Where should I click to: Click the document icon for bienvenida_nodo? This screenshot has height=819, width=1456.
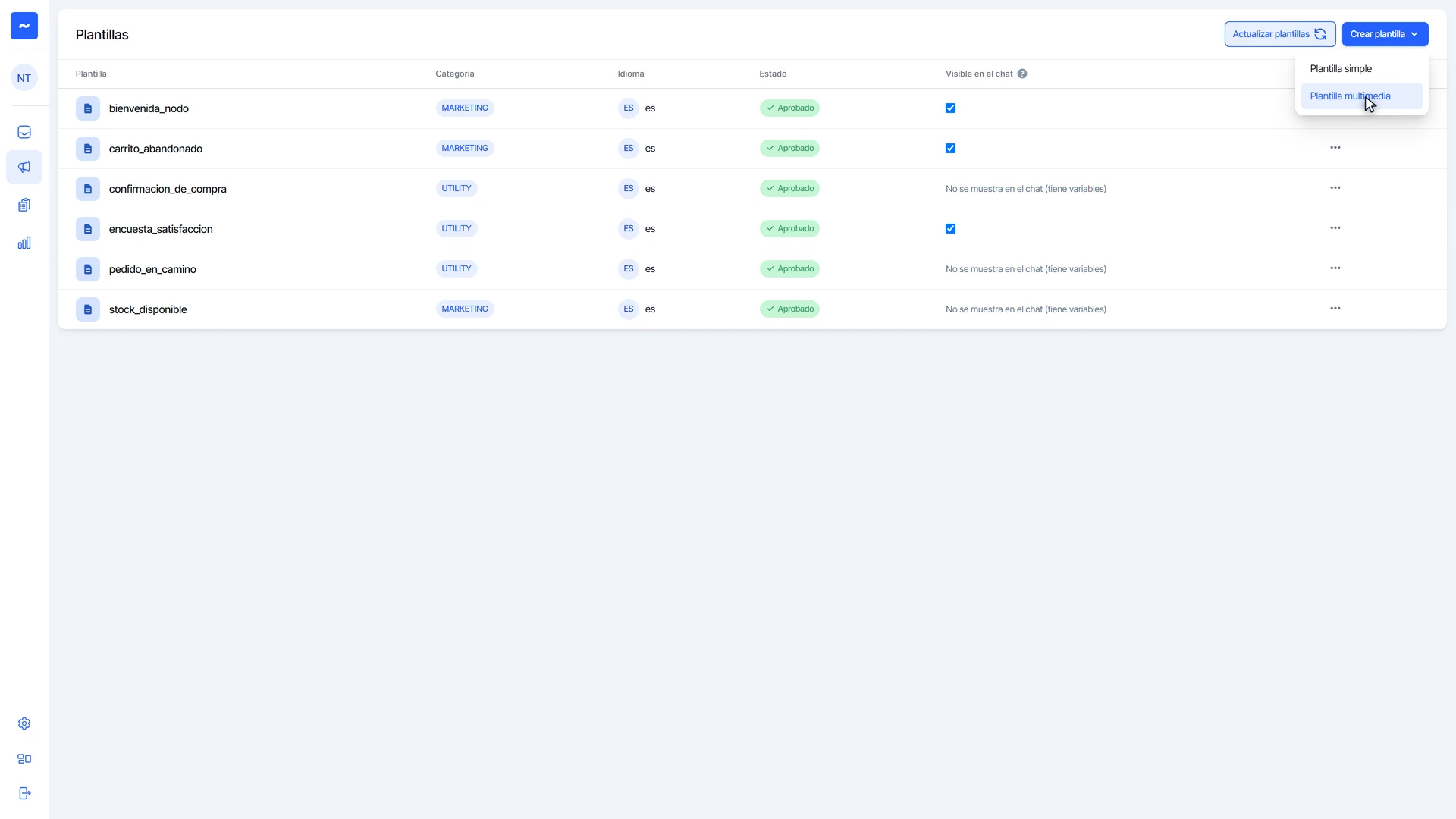tap(88, 108)
